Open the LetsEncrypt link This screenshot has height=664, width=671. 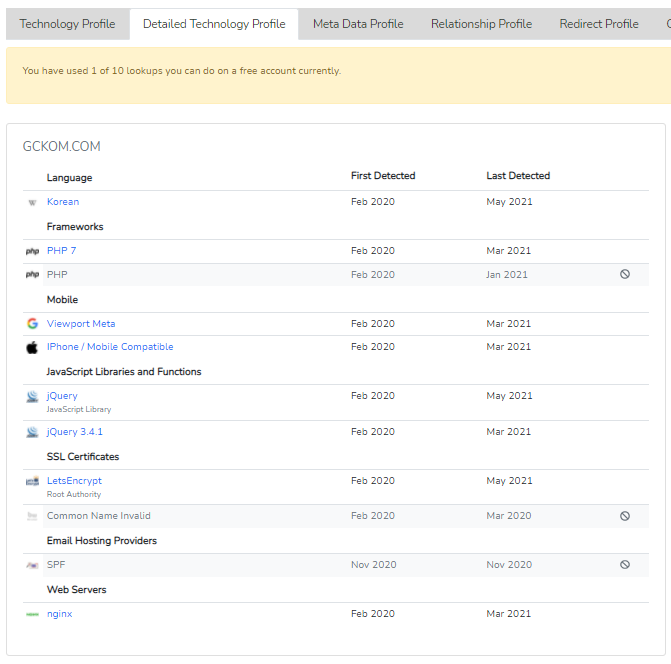coord(74,480)
